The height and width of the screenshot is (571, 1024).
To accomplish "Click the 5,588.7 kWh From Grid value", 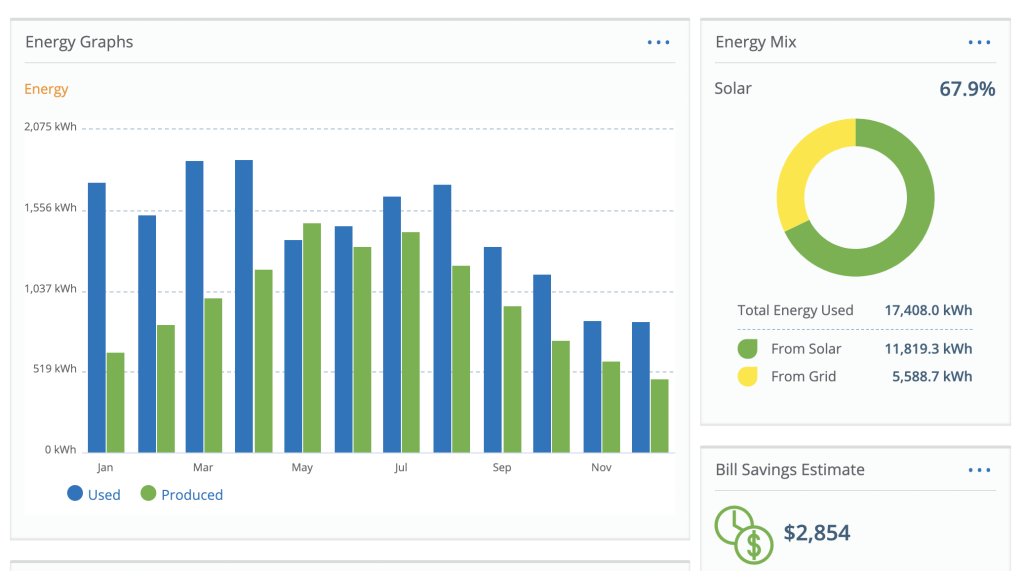I will point(932,376).
